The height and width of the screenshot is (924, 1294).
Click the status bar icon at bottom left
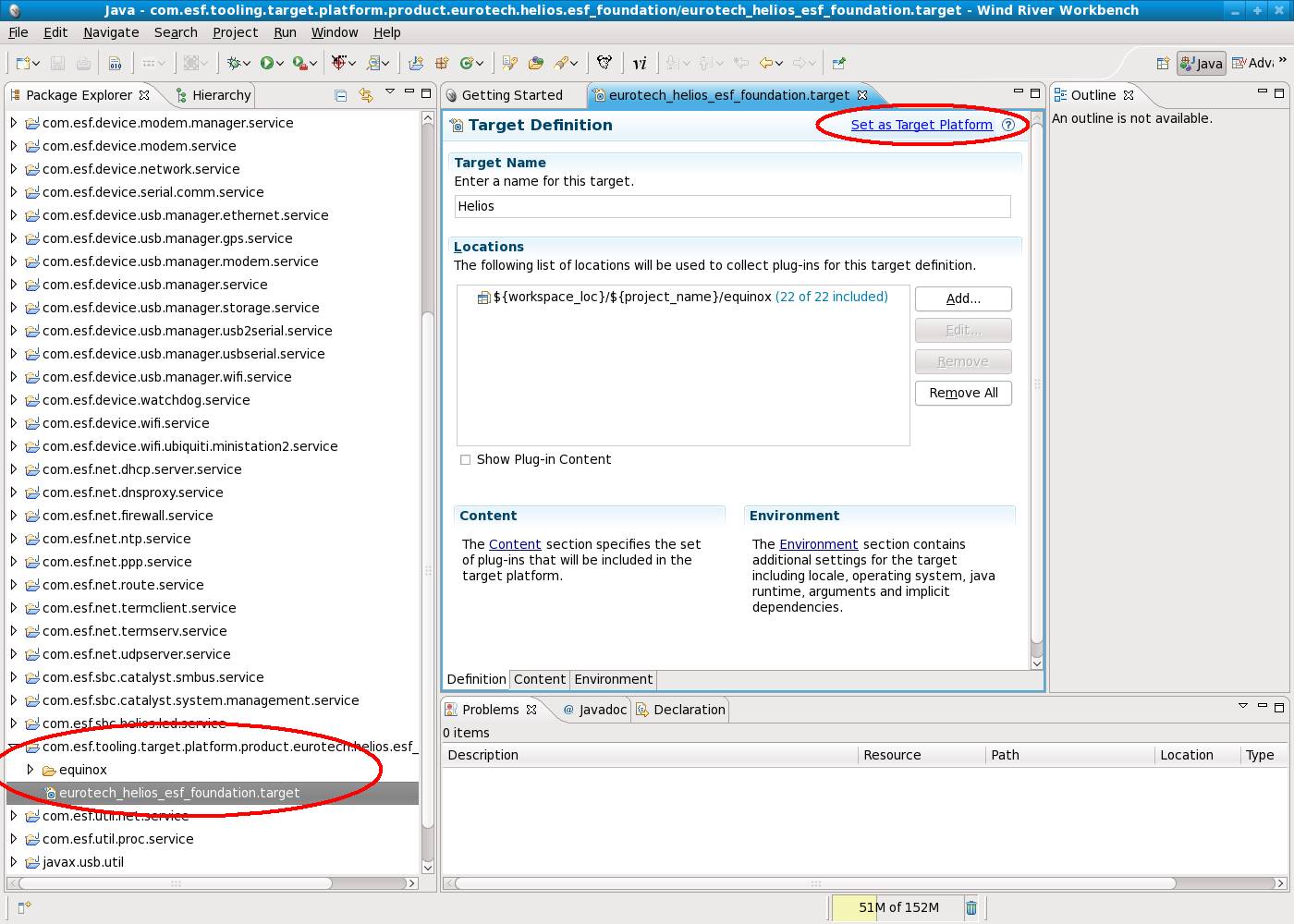pos(25,907)
